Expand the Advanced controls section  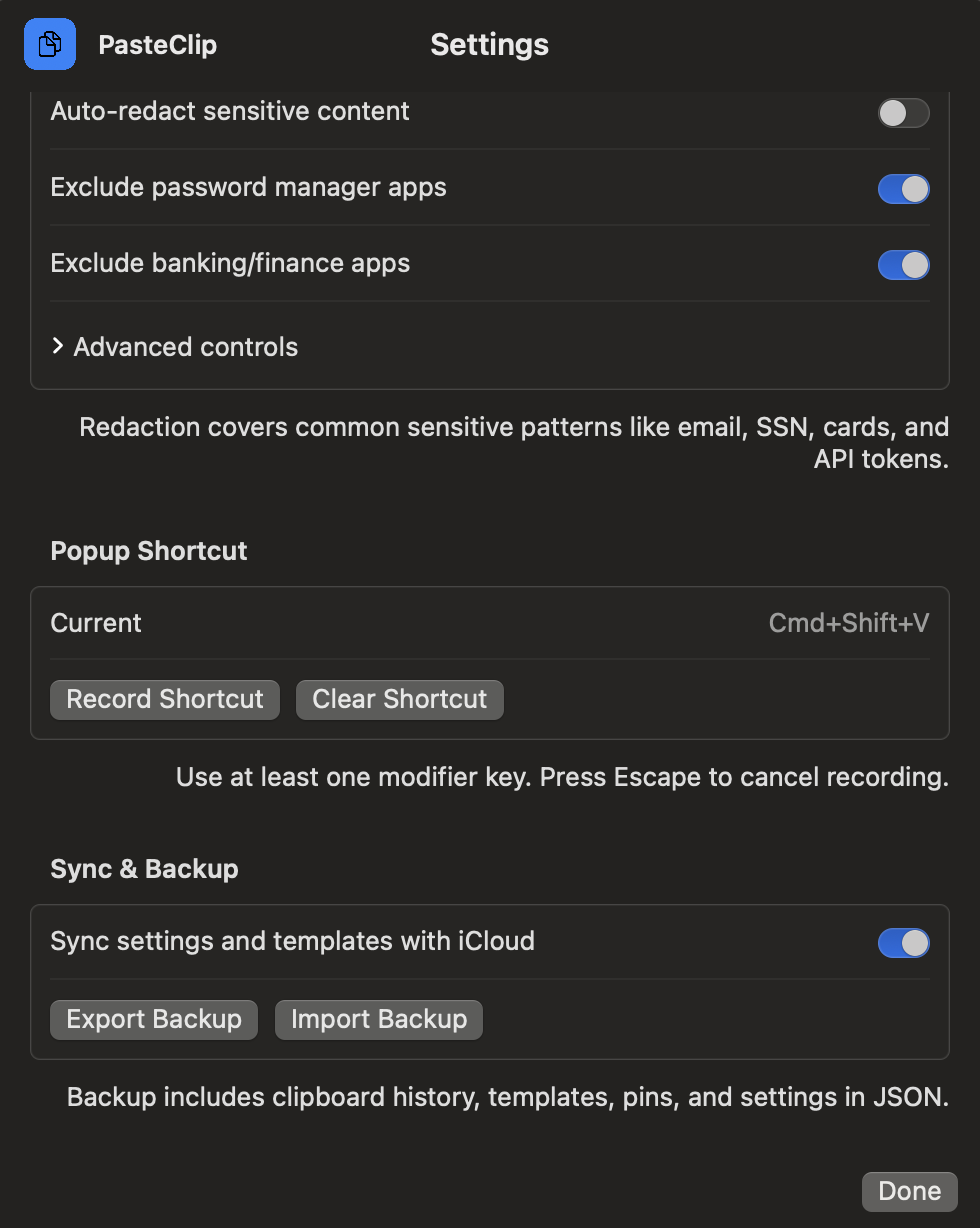click(186, 346)
